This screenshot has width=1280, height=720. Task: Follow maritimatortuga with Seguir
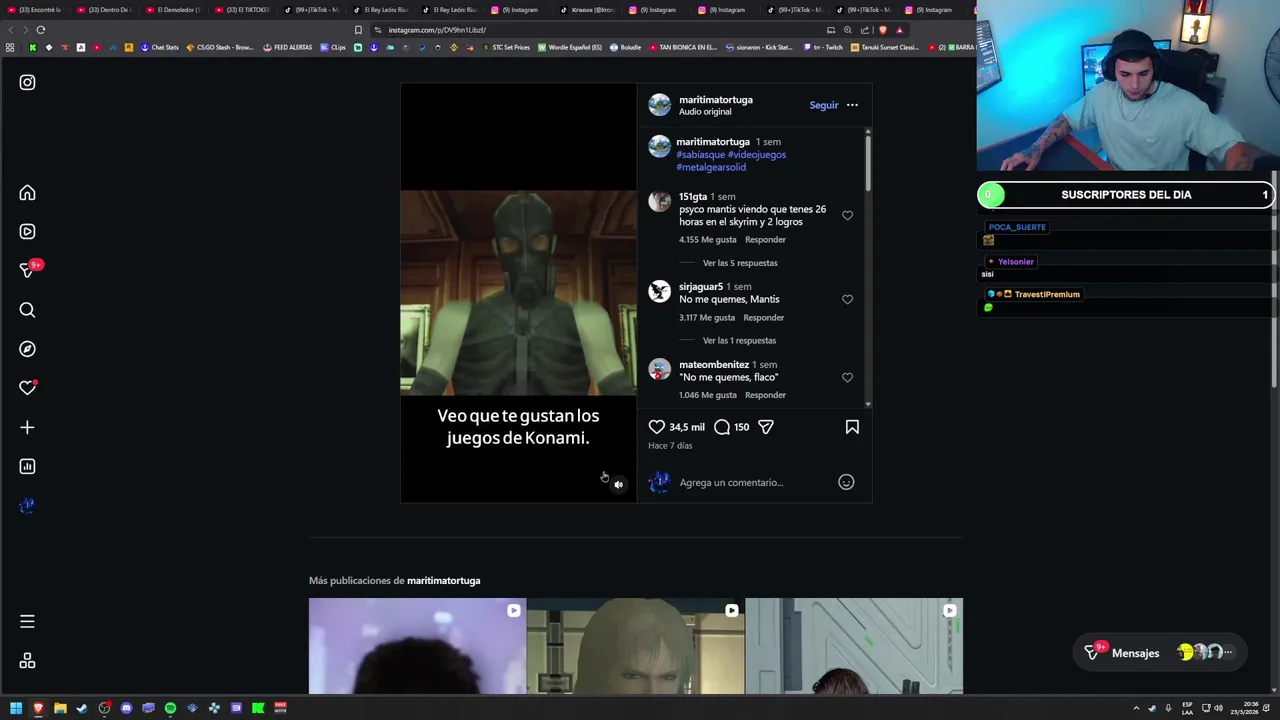[x=824, y=105]
